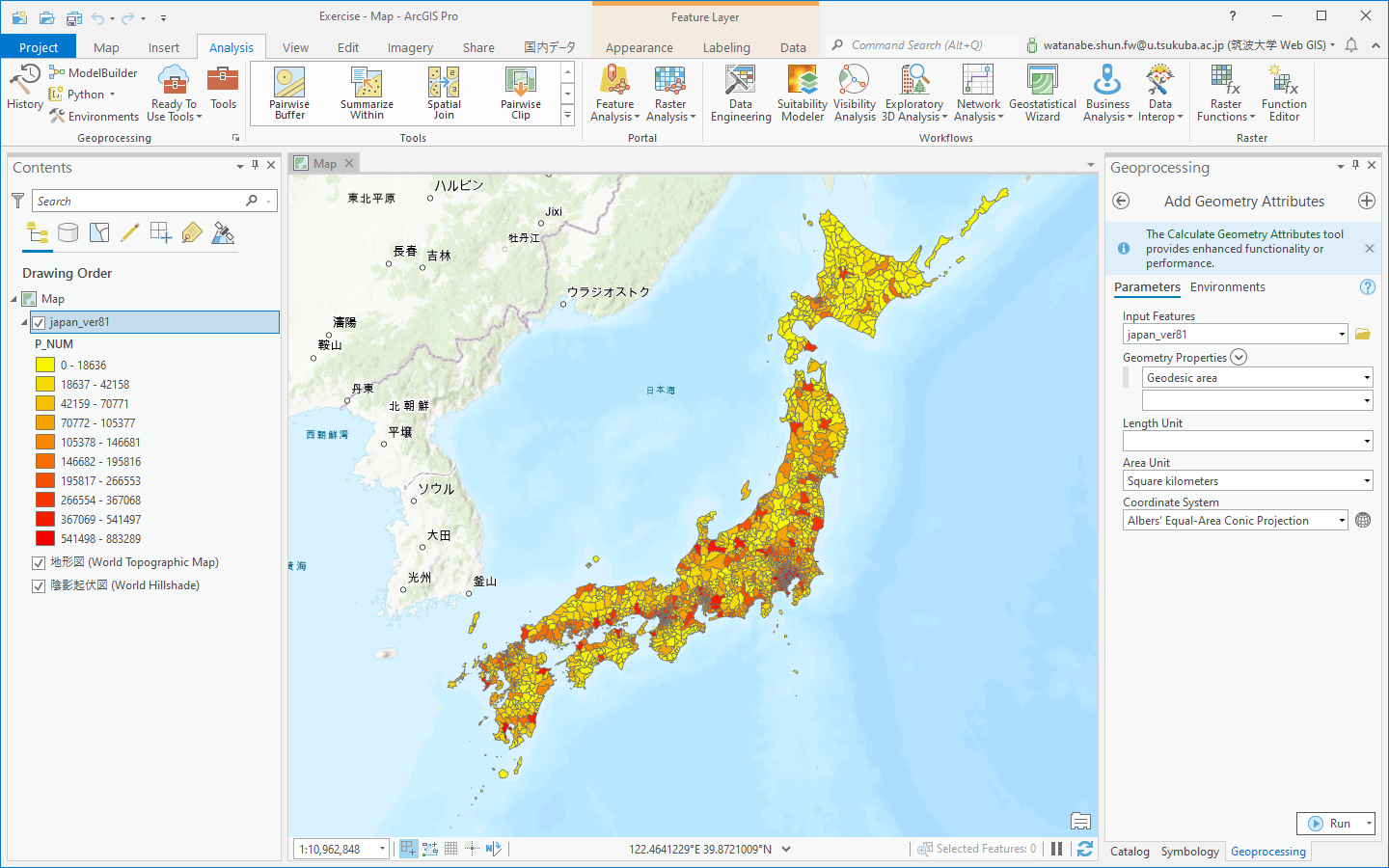Open Visibility Analysis

coord(855,94)
